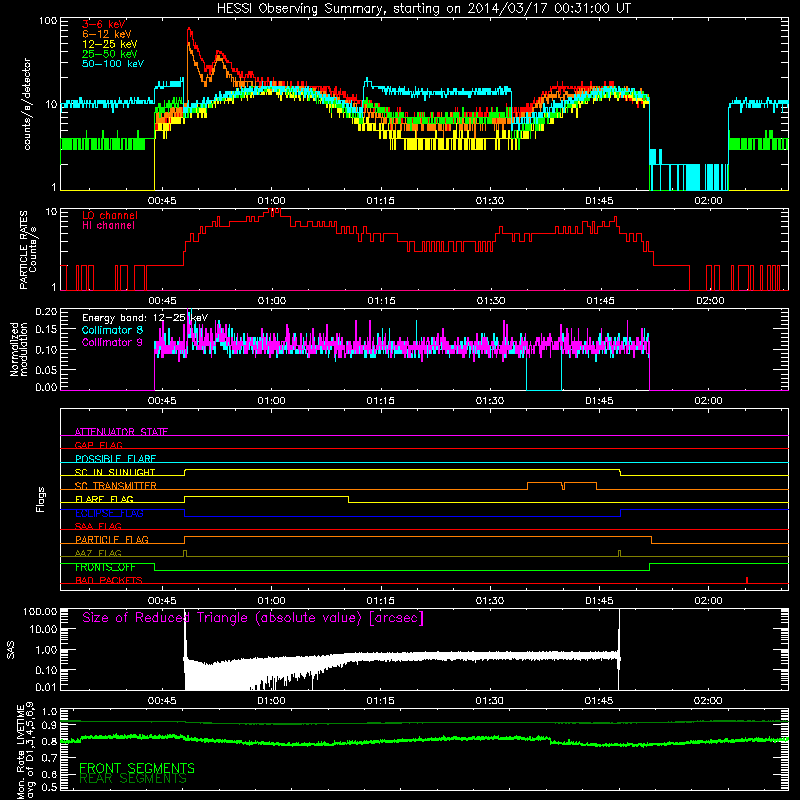This screenshot has width=800, height=800.
Task: Click the 00:45 tick label under modulation plot
Action: pos(162,401)
